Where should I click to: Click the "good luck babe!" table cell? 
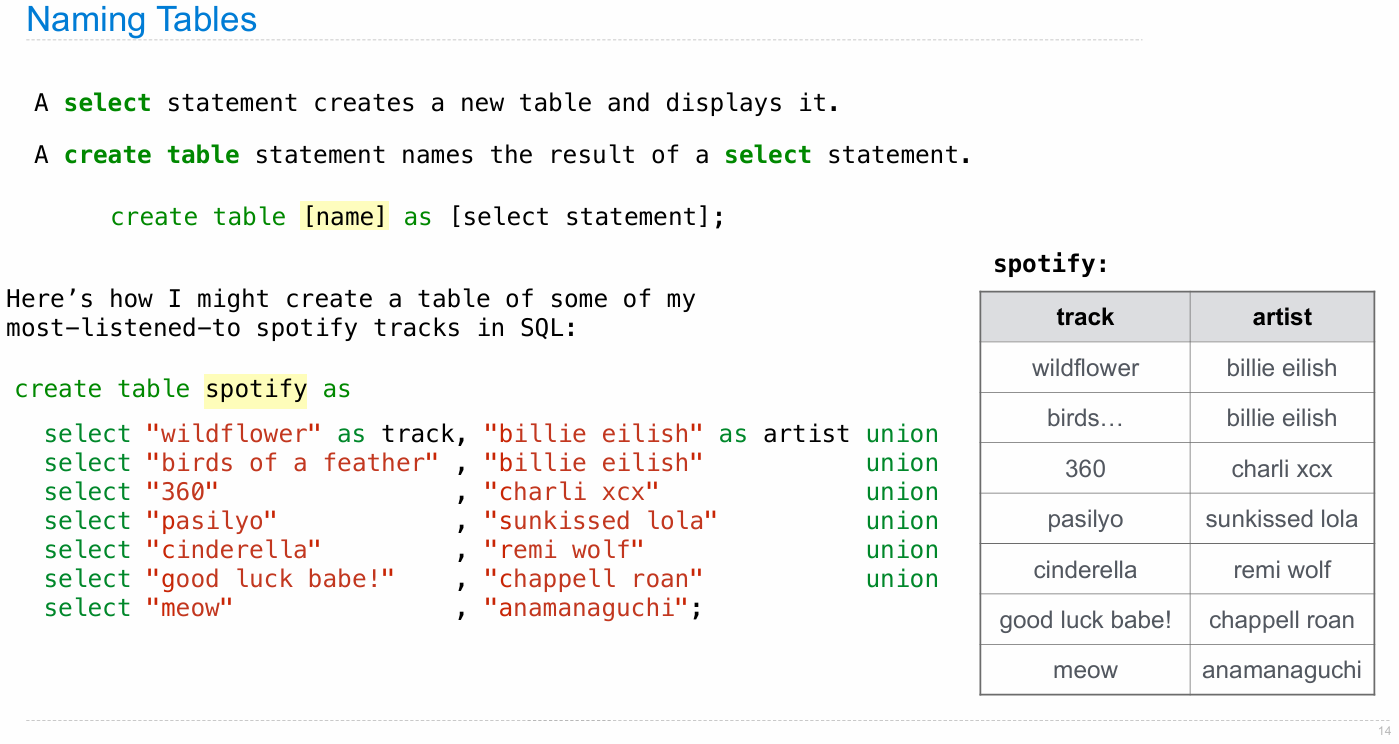click(x=1085, y=620)
